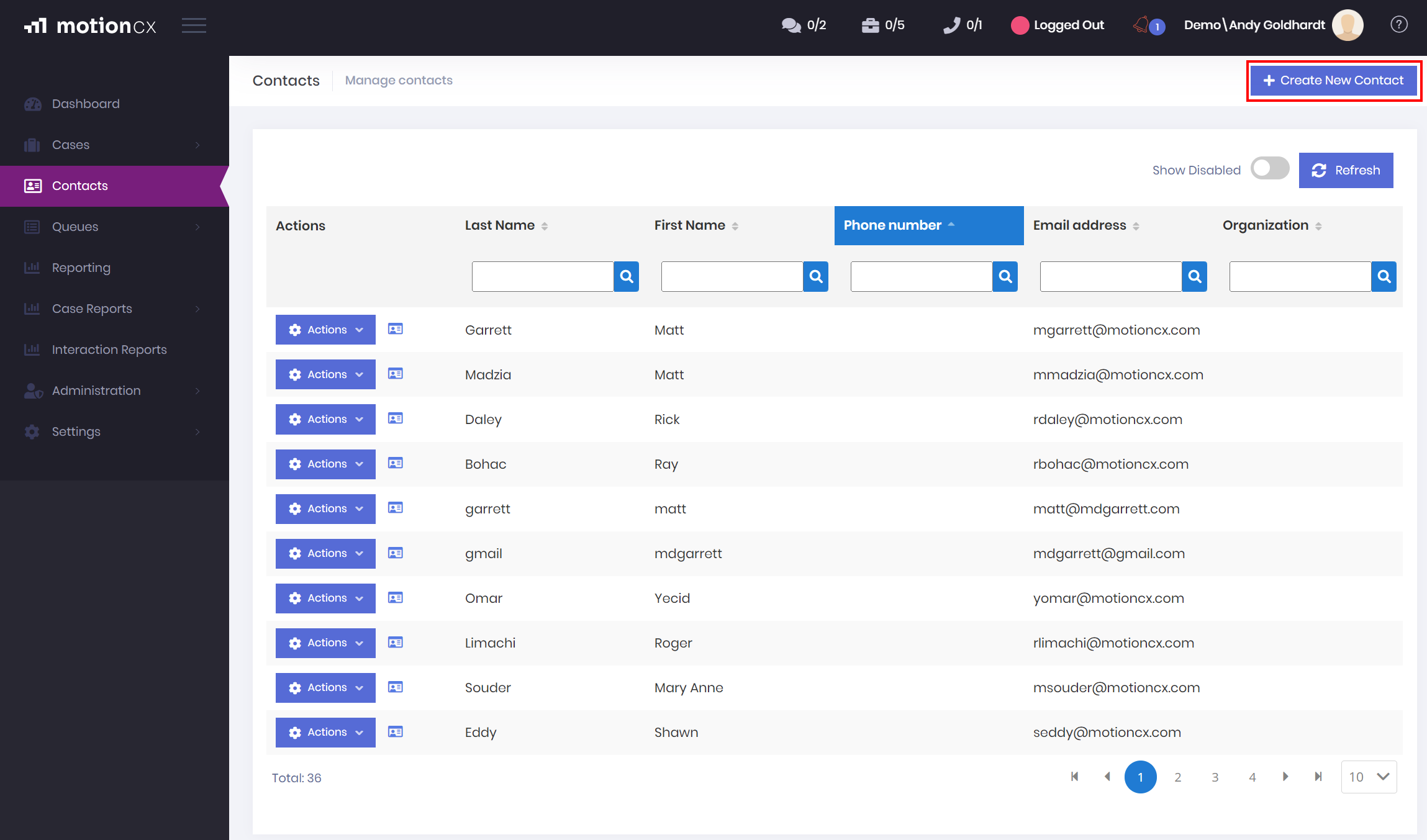Open the cases briefcase indicator 0/5
This screenshot has height=840, width=1427.
click(883, 25)
